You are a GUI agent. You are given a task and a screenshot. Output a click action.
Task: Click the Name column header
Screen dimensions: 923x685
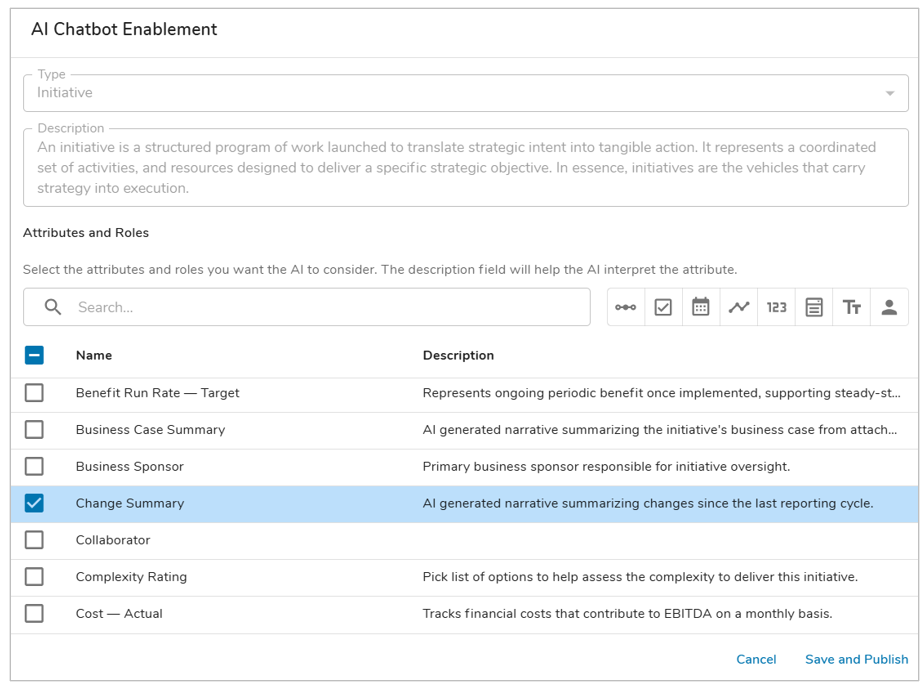point(94,355)
